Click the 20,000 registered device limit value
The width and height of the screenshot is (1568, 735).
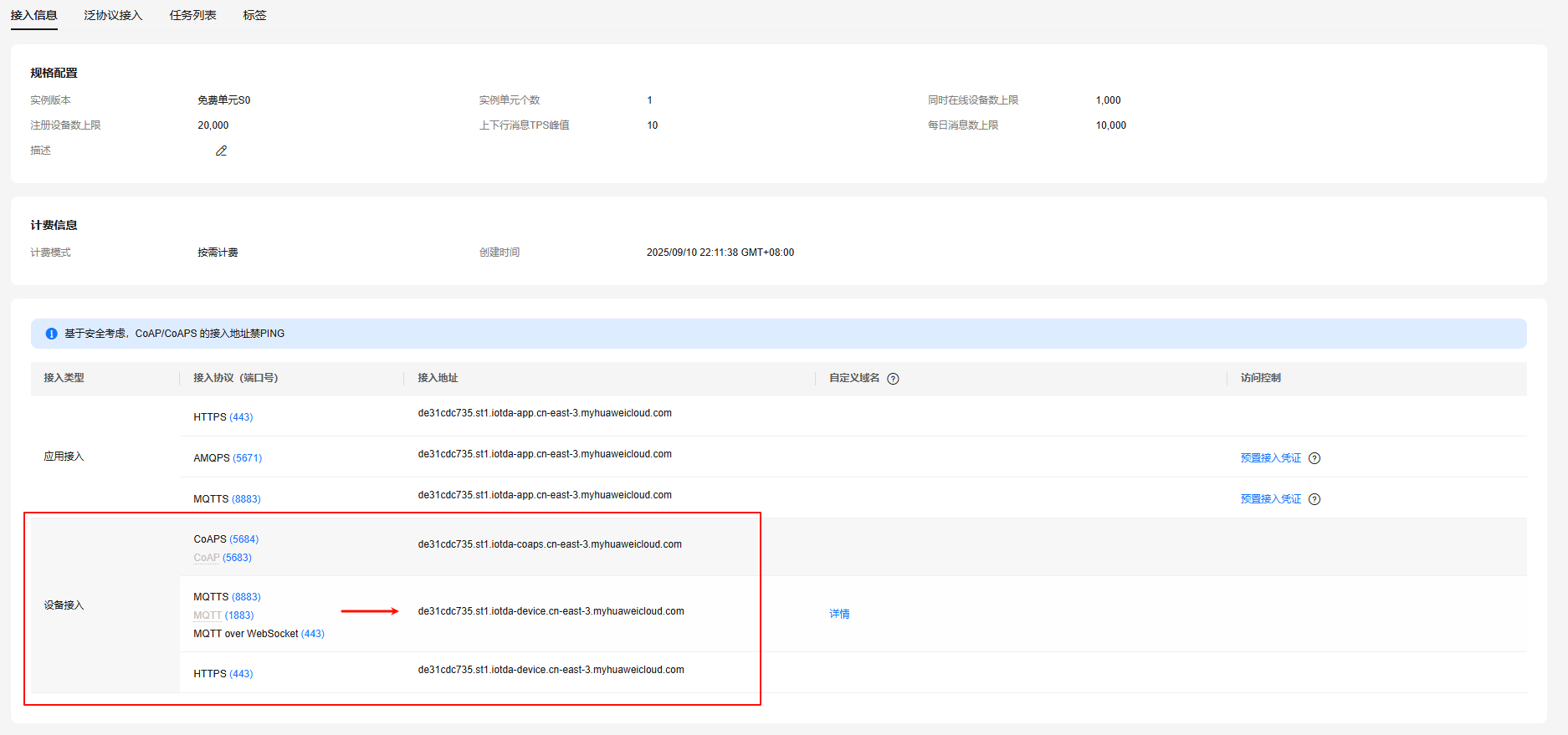pyautogui.click(x=213, y=125)
